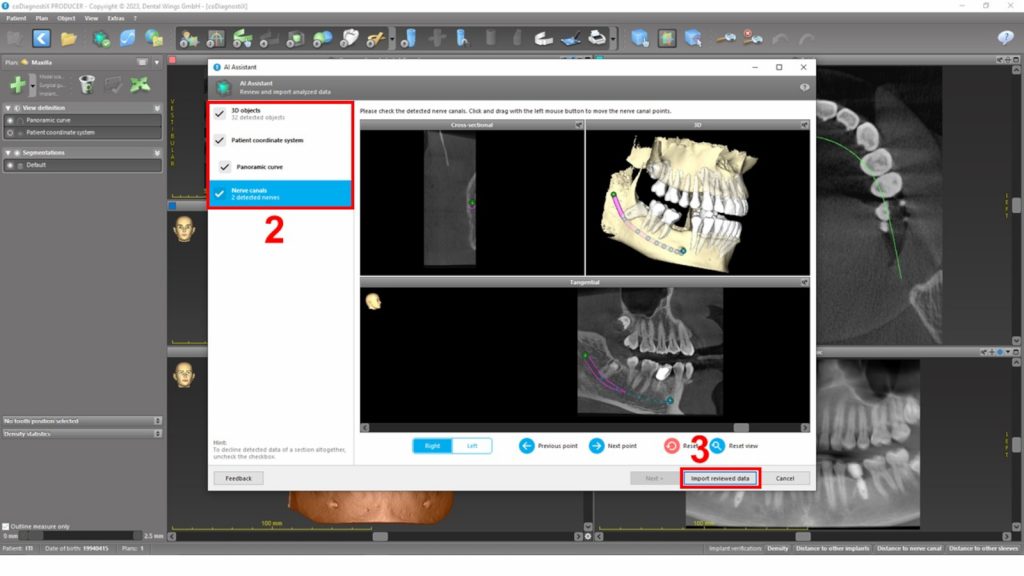This screenshot has height=576, width=1024.
Task: Select workflow step 1 align icon
Action: pos(189,39)
